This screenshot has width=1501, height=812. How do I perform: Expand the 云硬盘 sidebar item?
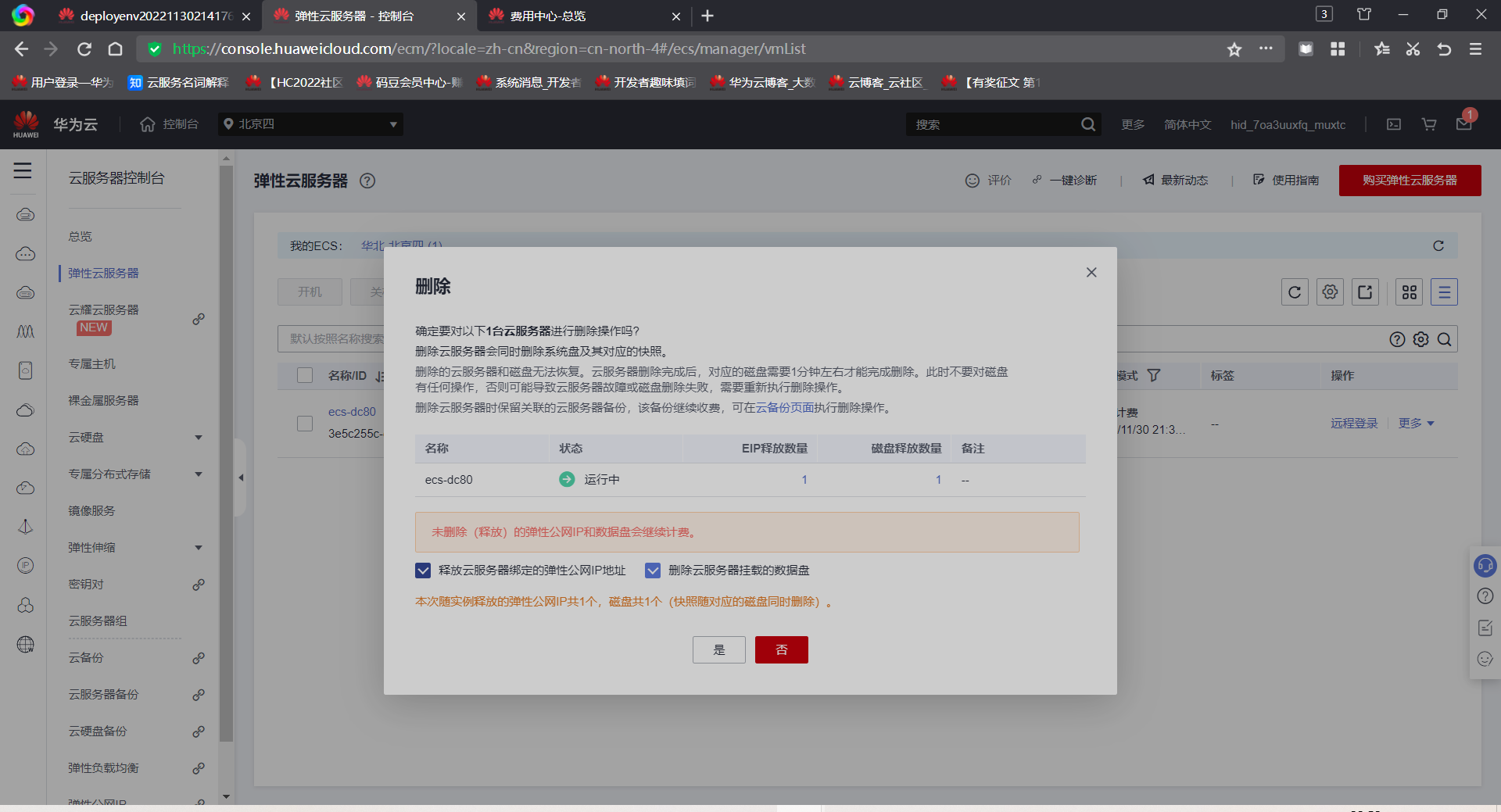point(199,438)
